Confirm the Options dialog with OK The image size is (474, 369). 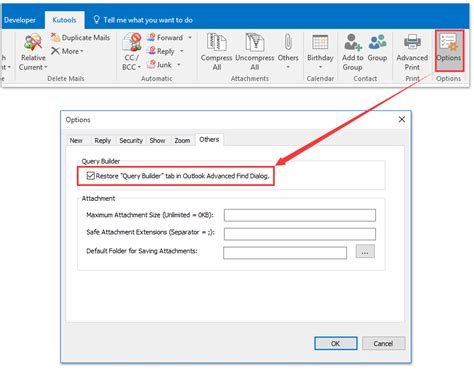point(336,343)
